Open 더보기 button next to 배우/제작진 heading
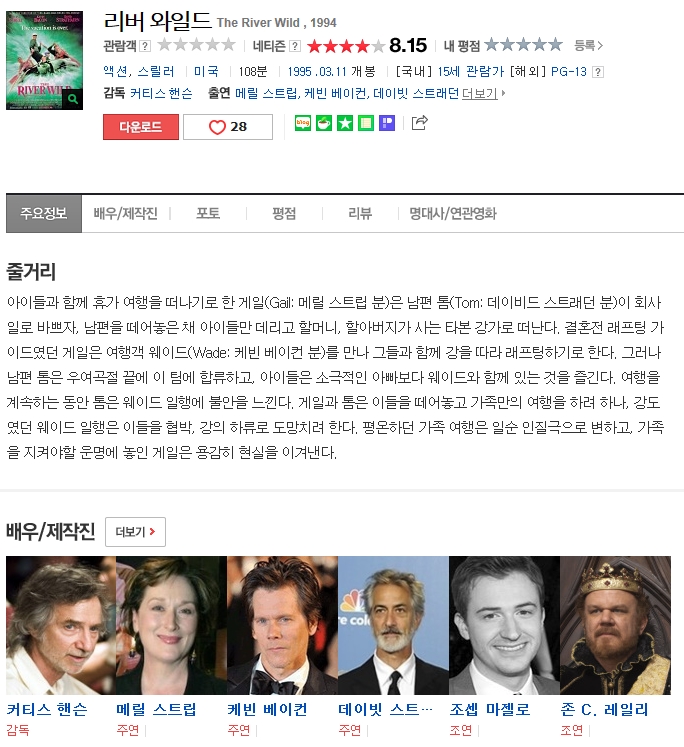The image size is (684, 747). [x=135, y=532]
